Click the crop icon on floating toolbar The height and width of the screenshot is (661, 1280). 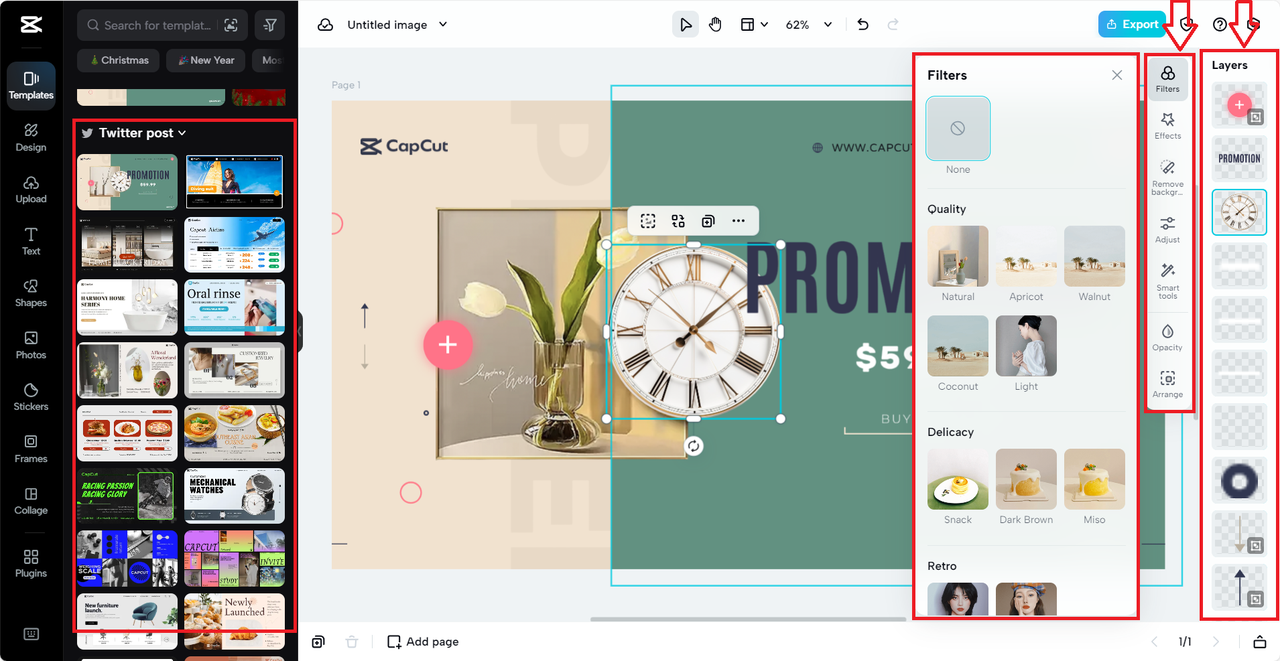648,221
